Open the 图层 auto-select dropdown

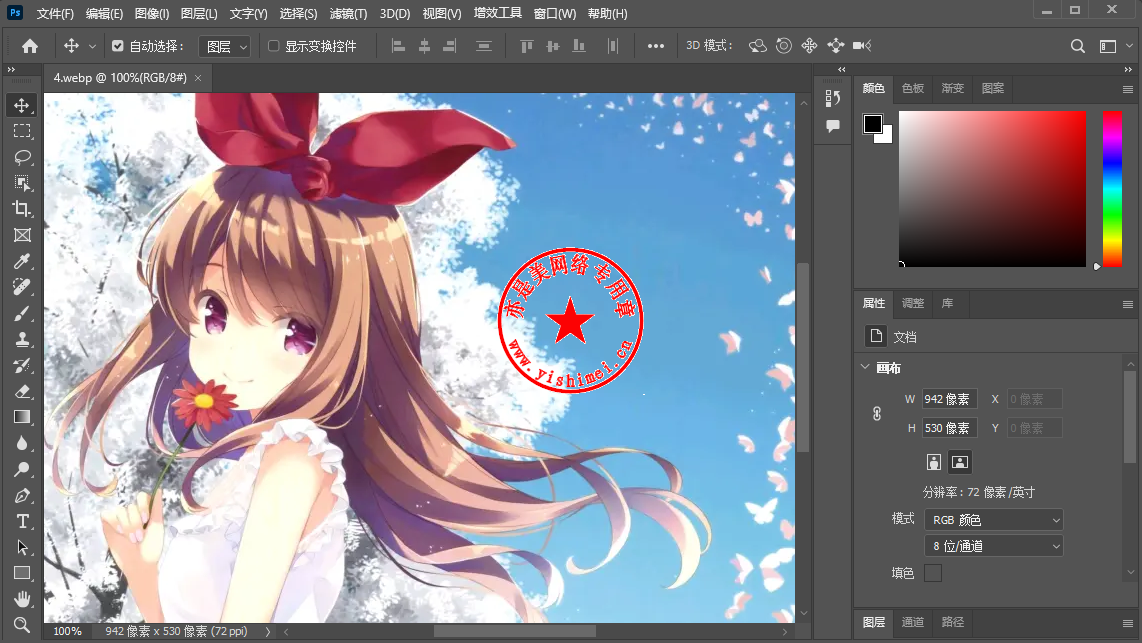225,47
